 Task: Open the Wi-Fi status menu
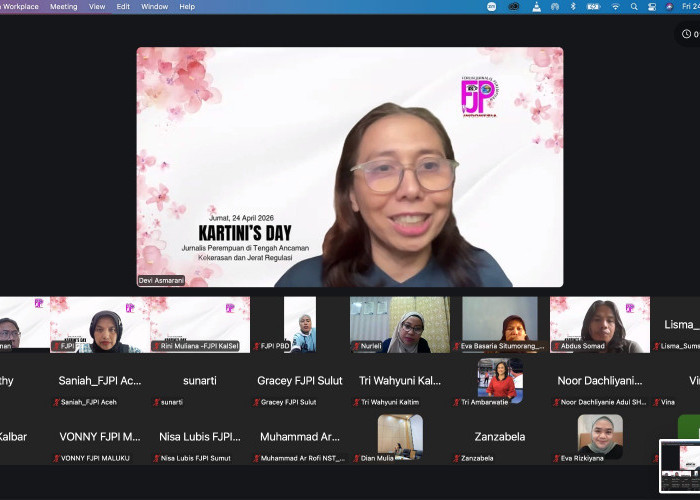click(x=615, y=6)
